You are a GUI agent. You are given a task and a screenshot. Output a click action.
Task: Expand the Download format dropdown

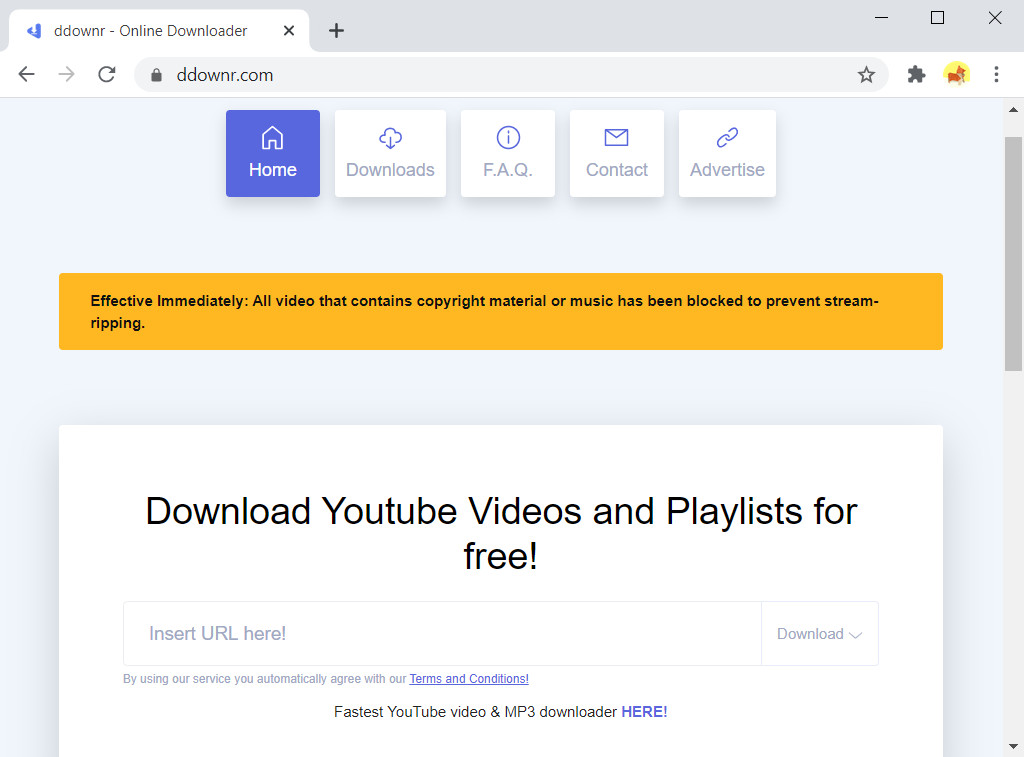pyautogui.click(x=820, y=634)
